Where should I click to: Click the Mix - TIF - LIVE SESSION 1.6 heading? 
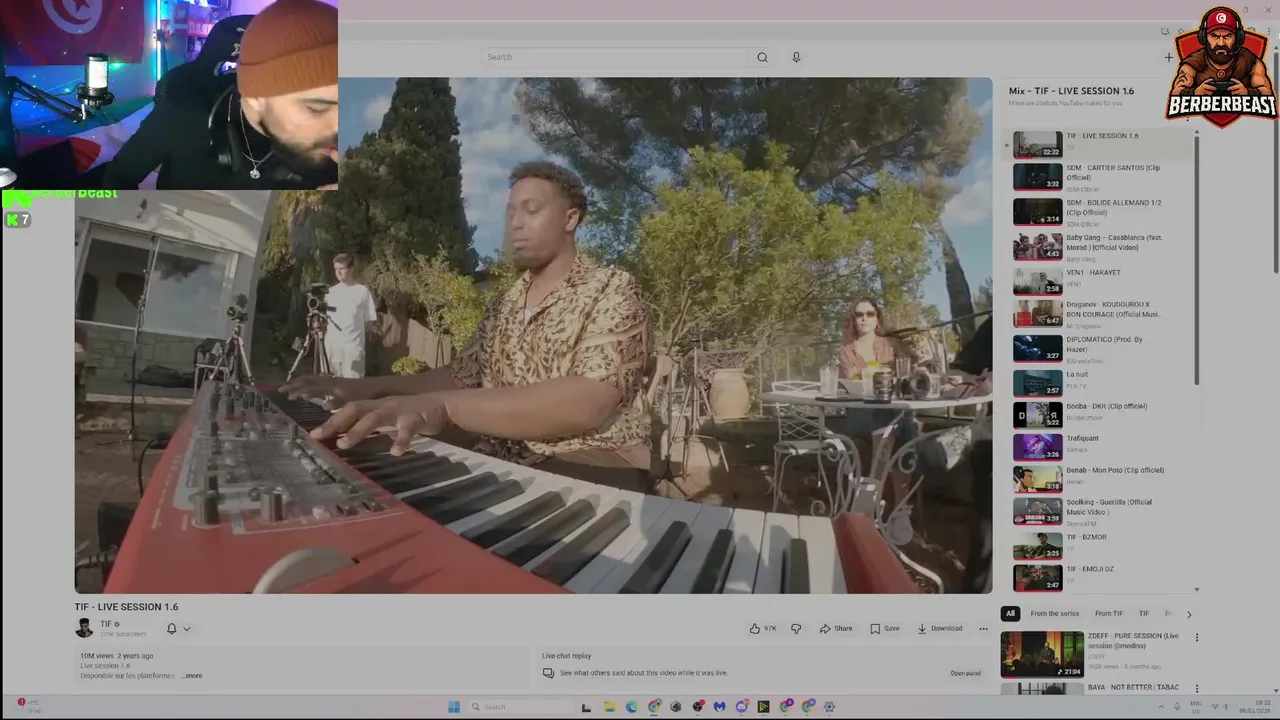[x=1071, y=91]
